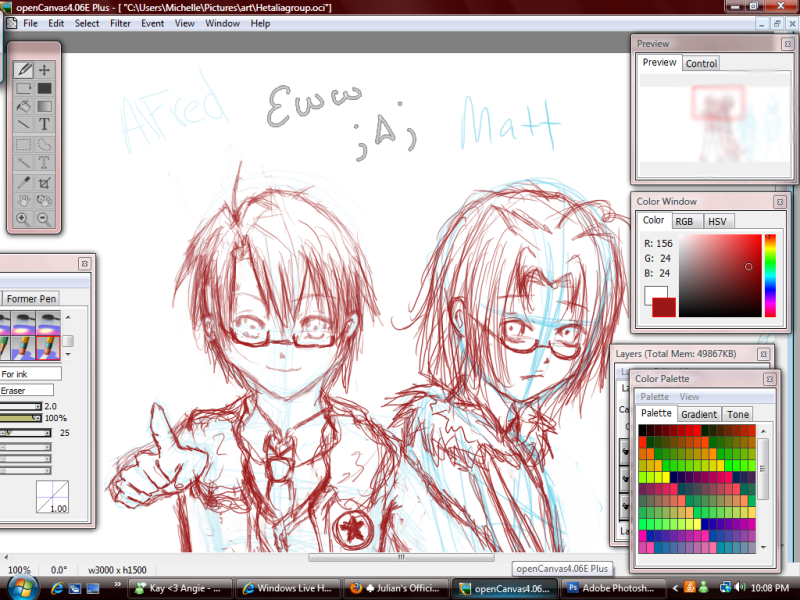Open the Help menu
The height and width of the screenshot is (600, 800).
coord(260,23)
